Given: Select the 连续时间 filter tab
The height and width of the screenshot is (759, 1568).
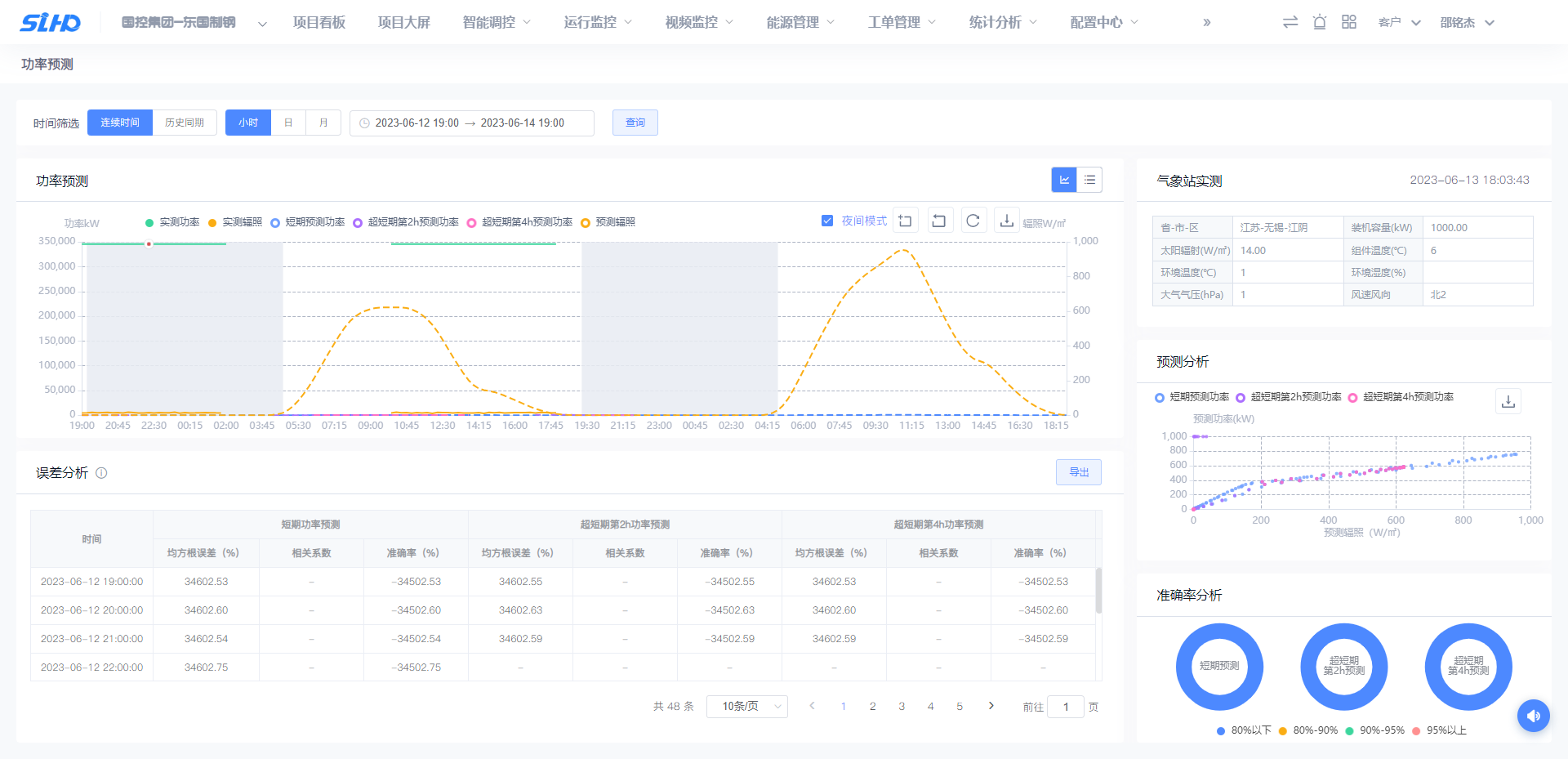Looking at the screenshot, I should tap(120, 123).
